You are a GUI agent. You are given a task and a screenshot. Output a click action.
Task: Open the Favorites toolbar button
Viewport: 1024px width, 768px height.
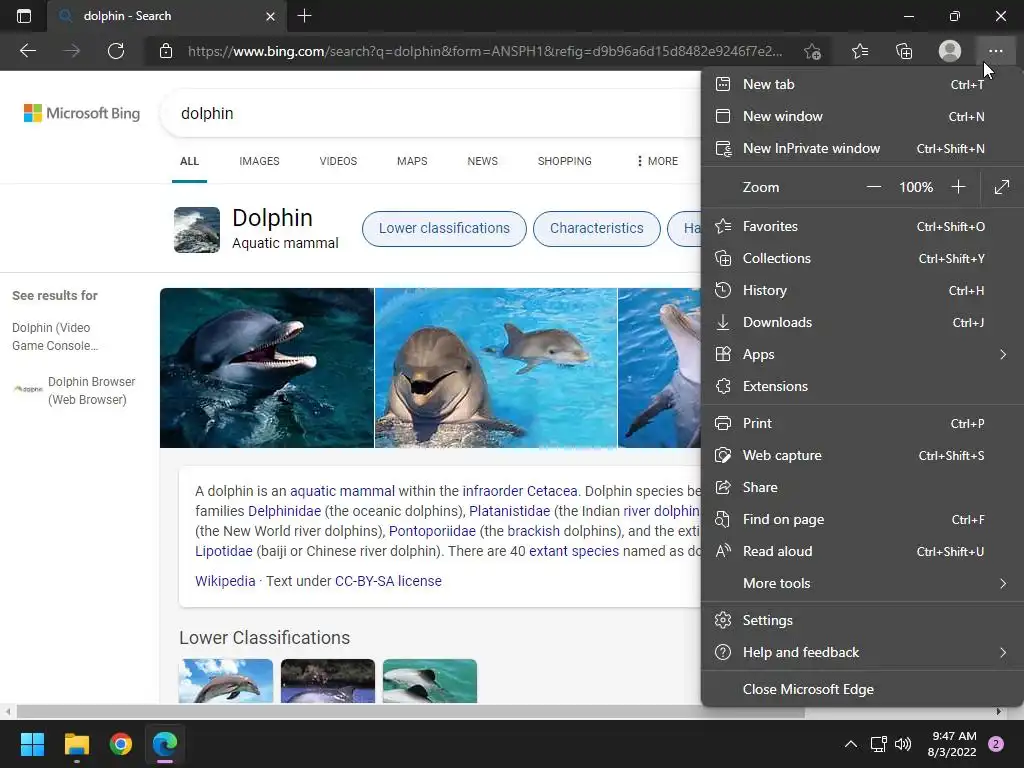pyautogui.click(x=860, y=51)
